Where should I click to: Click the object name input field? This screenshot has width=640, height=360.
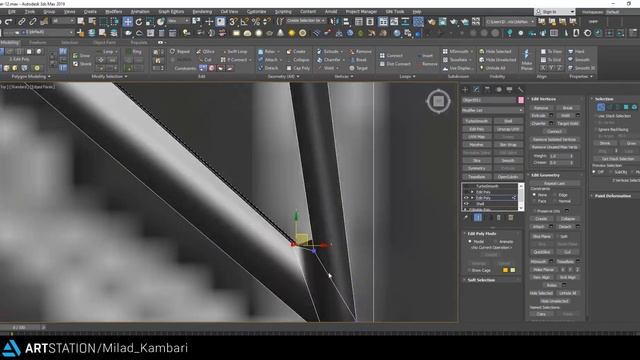click(x=489, y=100)
